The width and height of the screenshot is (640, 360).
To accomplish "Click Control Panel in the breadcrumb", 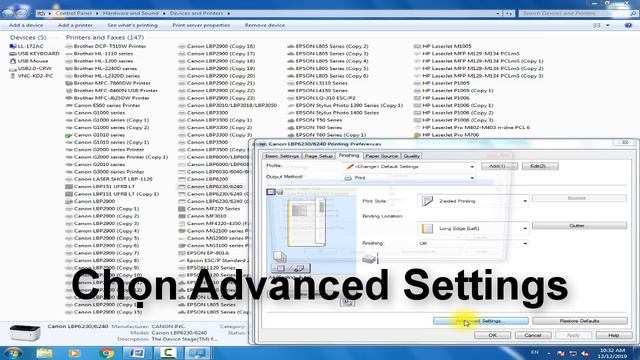I will click(x=74, y=13).
